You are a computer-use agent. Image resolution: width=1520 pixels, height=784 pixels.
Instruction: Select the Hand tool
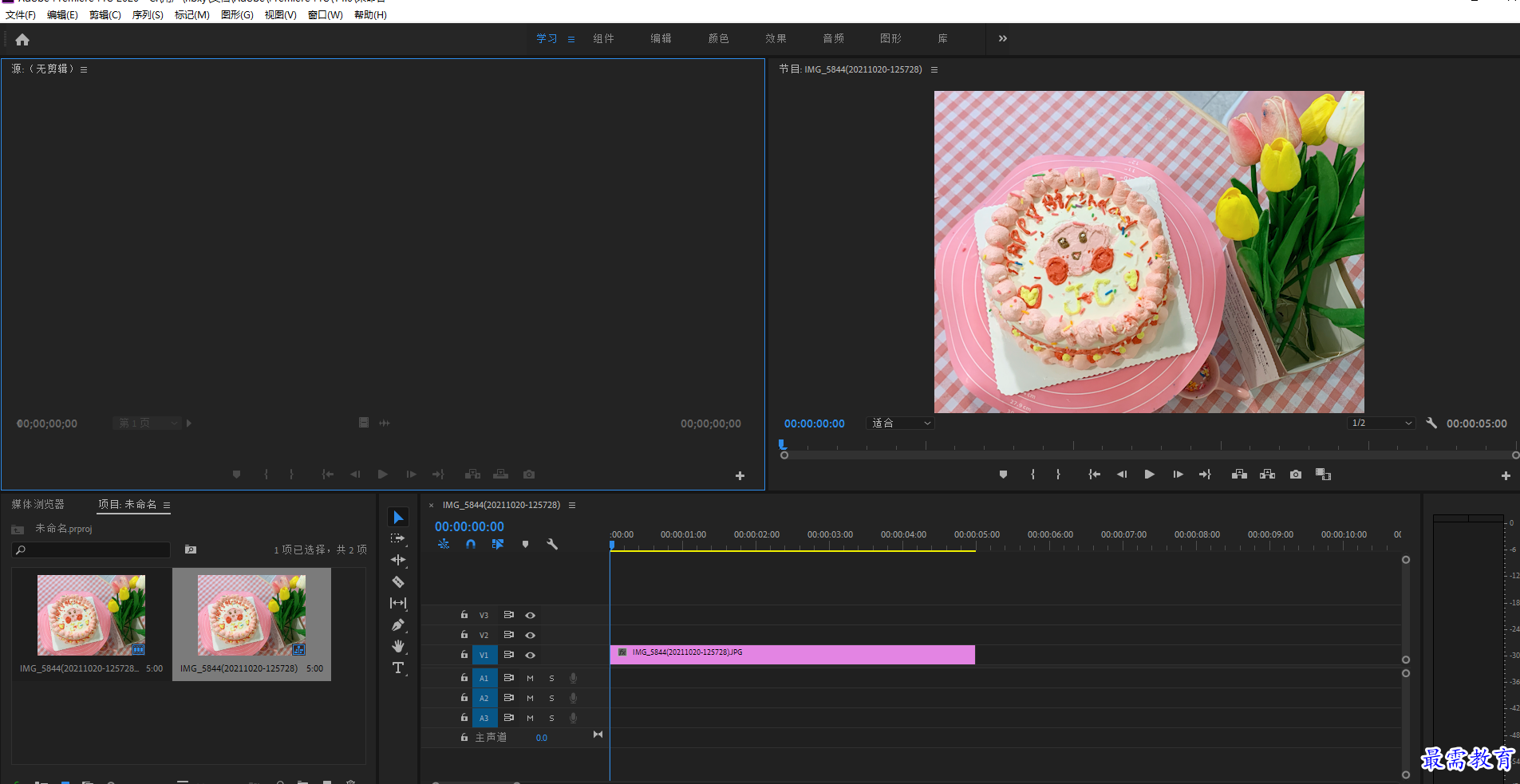tap(398, 646)
